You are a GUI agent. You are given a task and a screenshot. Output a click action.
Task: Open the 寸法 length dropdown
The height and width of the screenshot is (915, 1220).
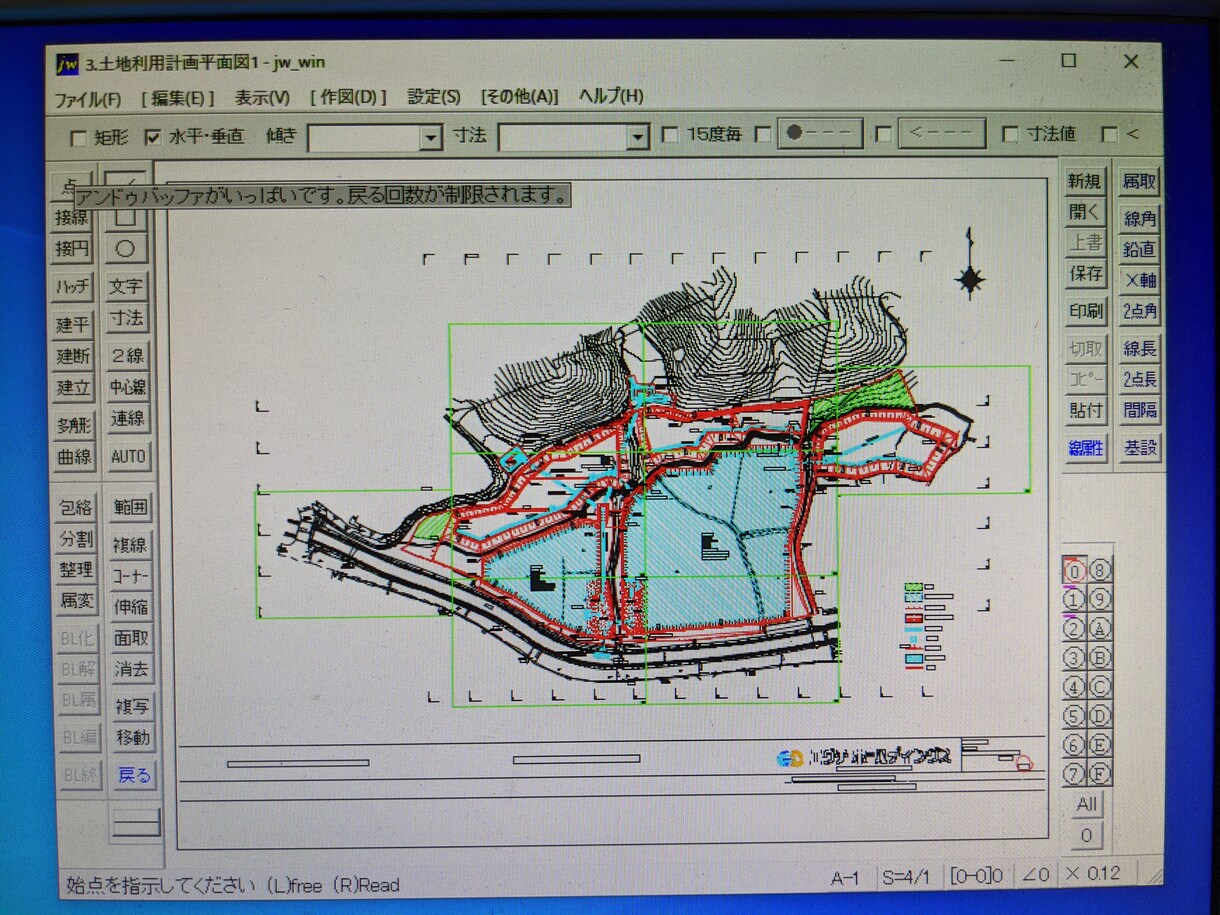(x=638, y=137)
